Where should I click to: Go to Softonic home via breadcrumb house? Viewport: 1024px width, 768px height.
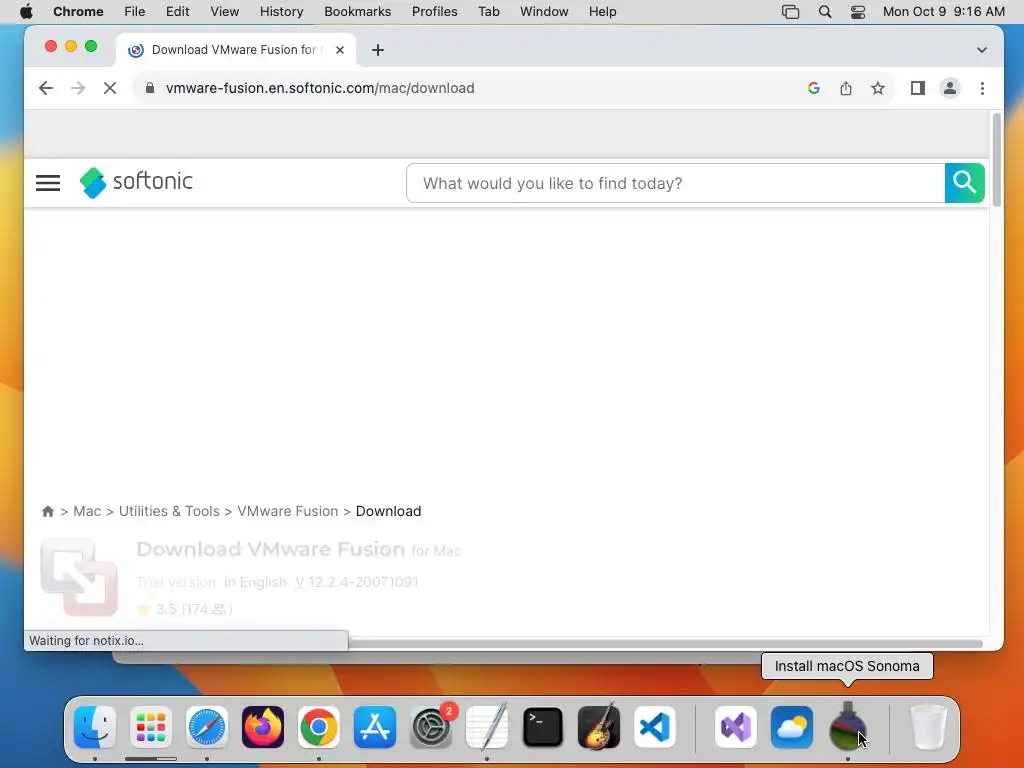[48, 511]
